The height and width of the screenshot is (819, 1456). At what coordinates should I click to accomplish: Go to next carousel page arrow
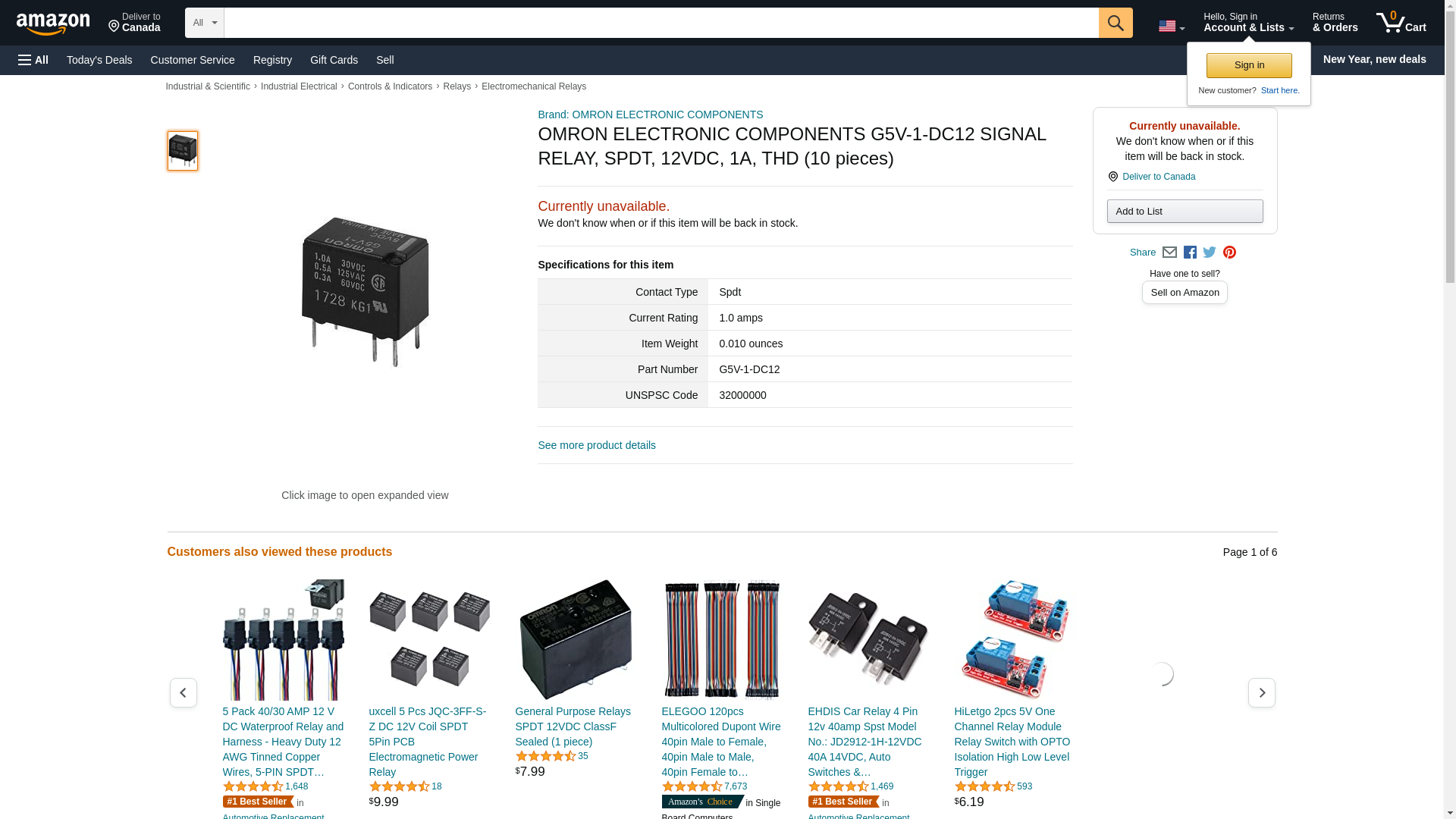pos(1261,692)
